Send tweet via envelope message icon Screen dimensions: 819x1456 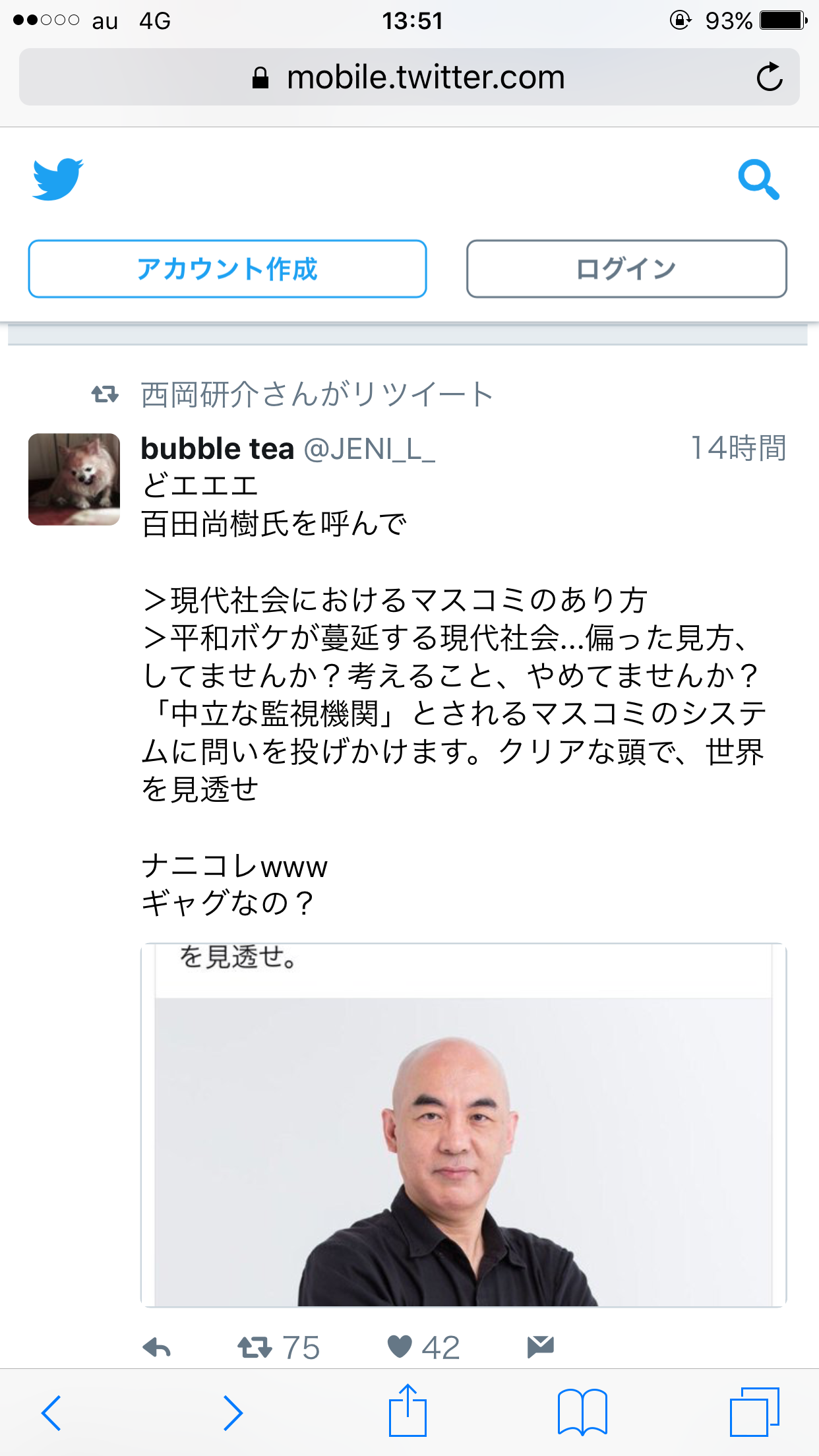(541, 1347)
